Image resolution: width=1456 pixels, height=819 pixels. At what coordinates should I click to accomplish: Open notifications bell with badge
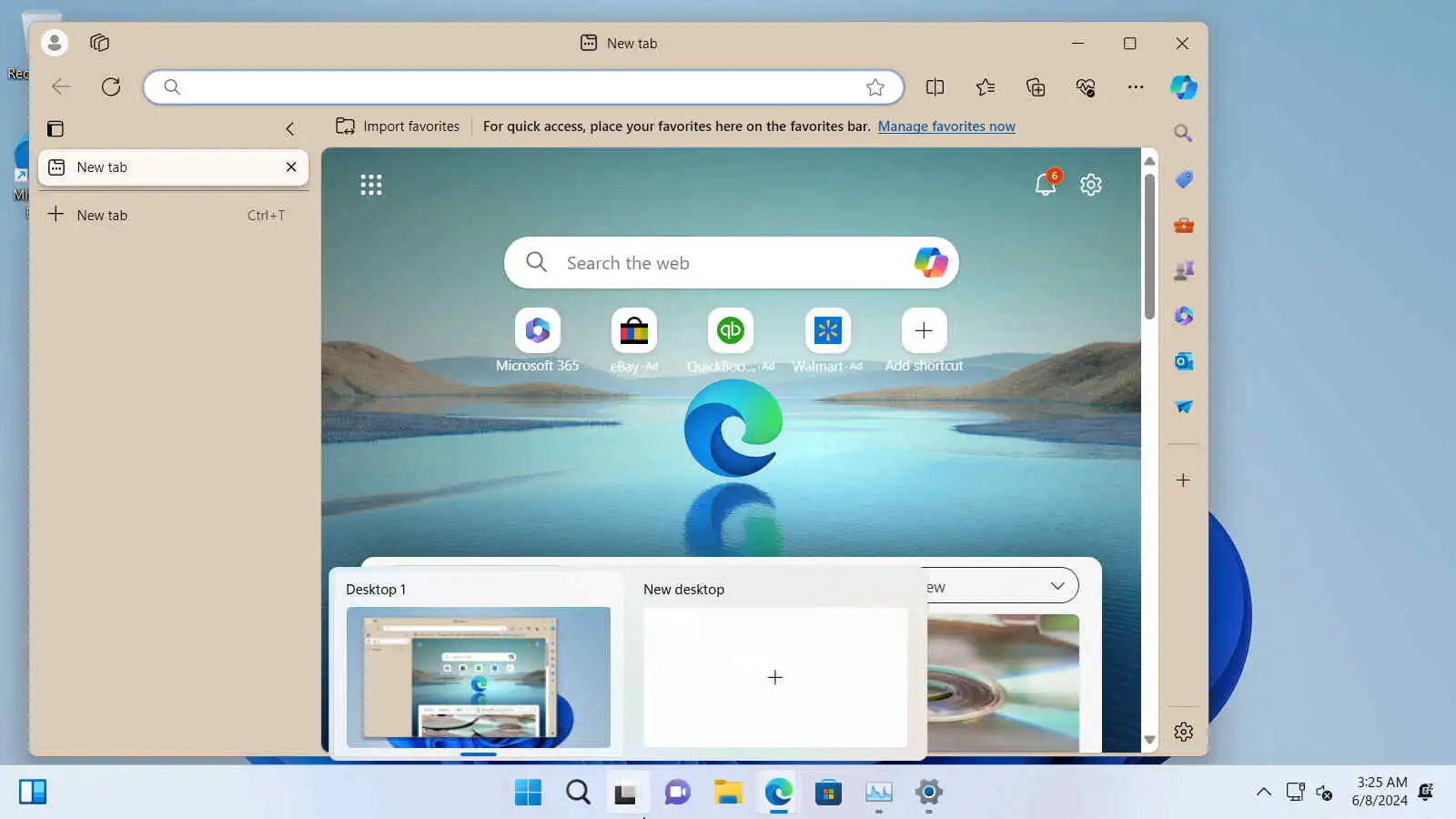pyautogui.click(x=1046, y=183)
